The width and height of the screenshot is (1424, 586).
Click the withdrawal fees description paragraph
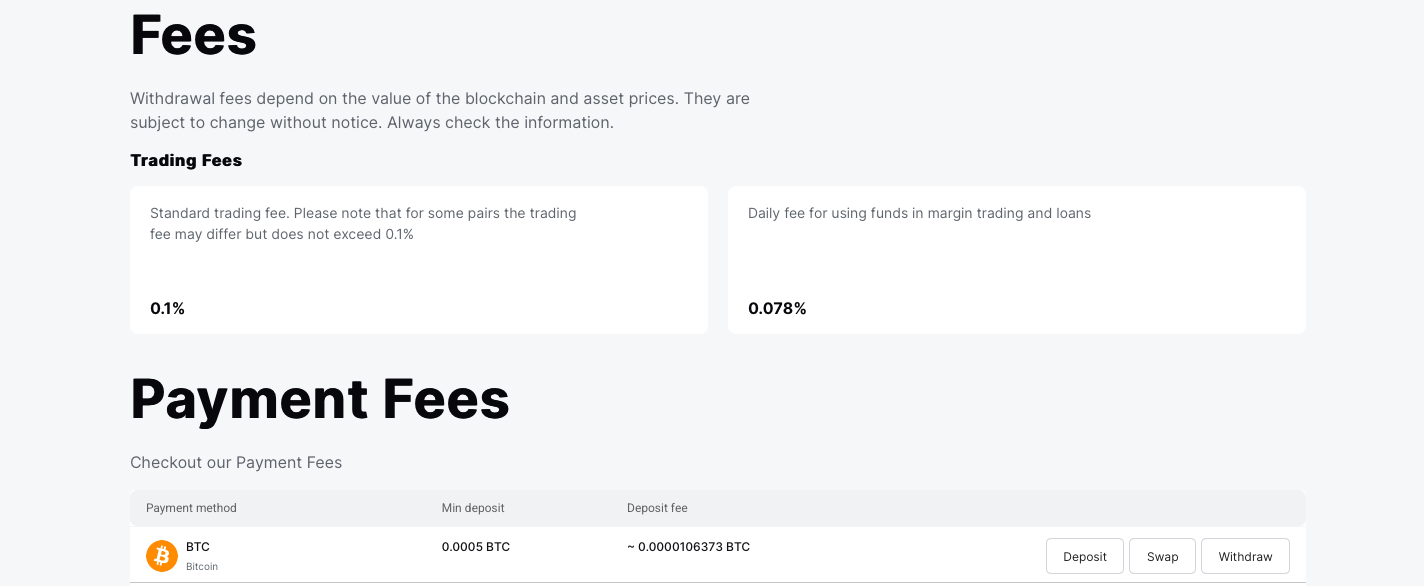pos(440,110)
